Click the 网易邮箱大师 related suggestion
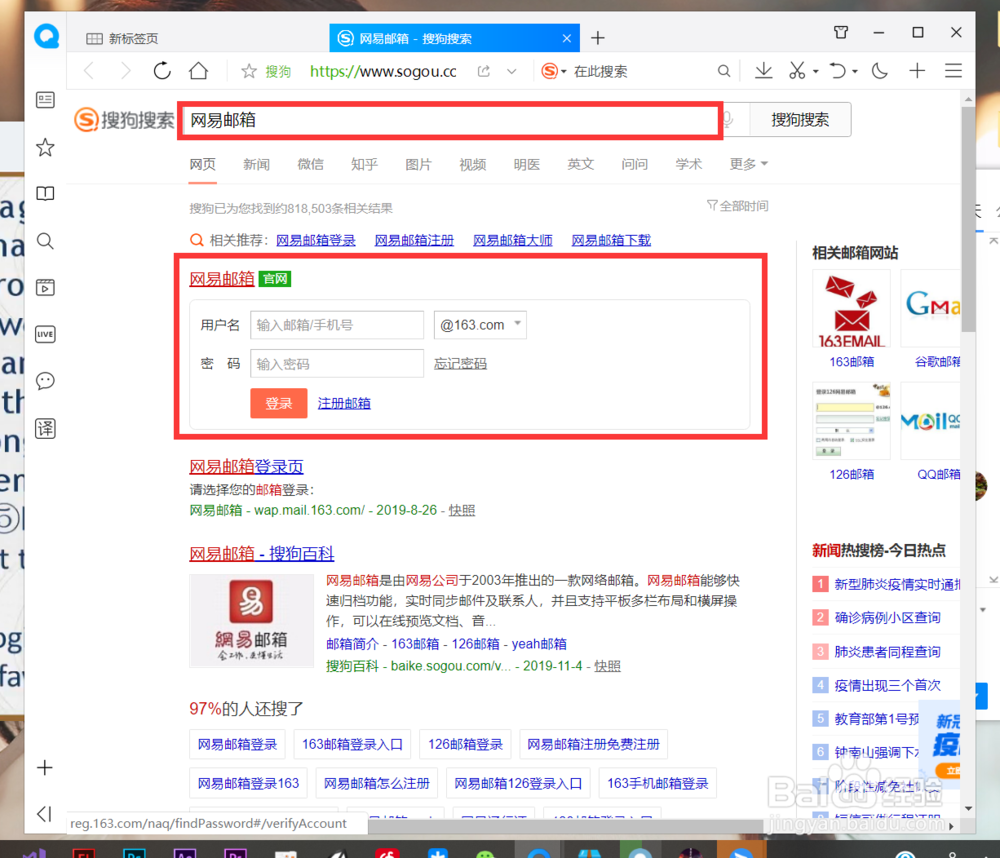 (513, 240)
